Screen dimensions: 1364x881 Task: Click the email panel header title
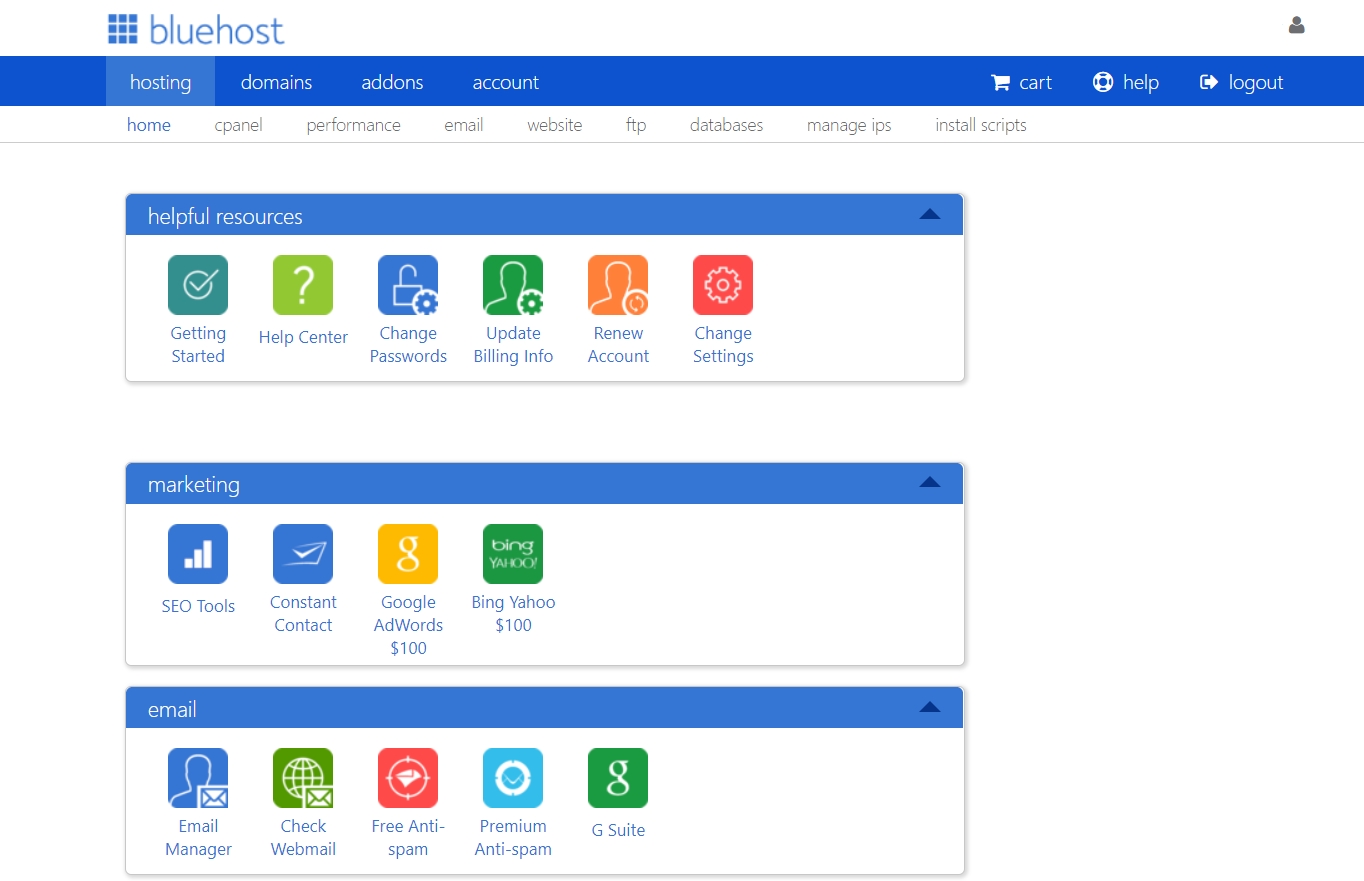click(172, 710)
